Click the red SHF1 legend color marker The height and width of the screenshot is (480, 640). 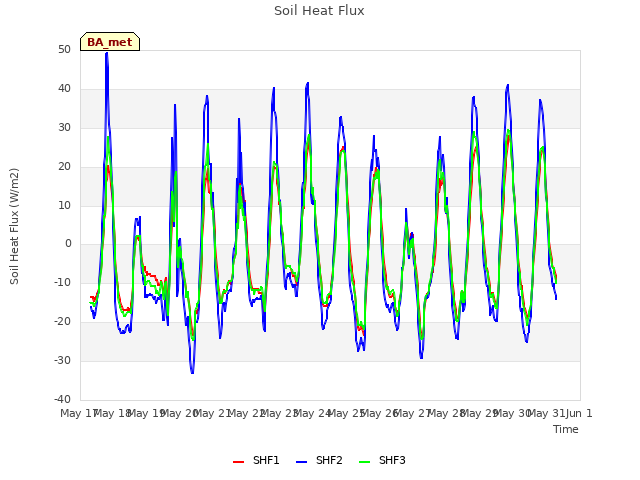(x=238, y=462)
